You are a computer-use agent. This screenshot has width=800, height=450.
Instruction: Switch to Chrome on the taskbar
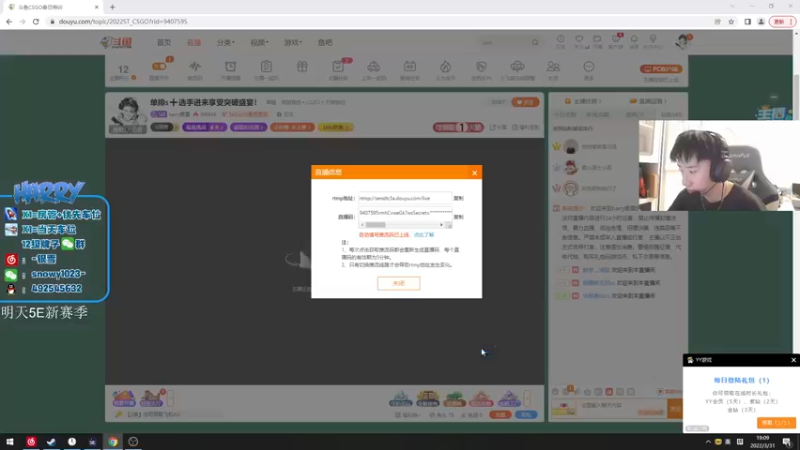pos(113,442)
